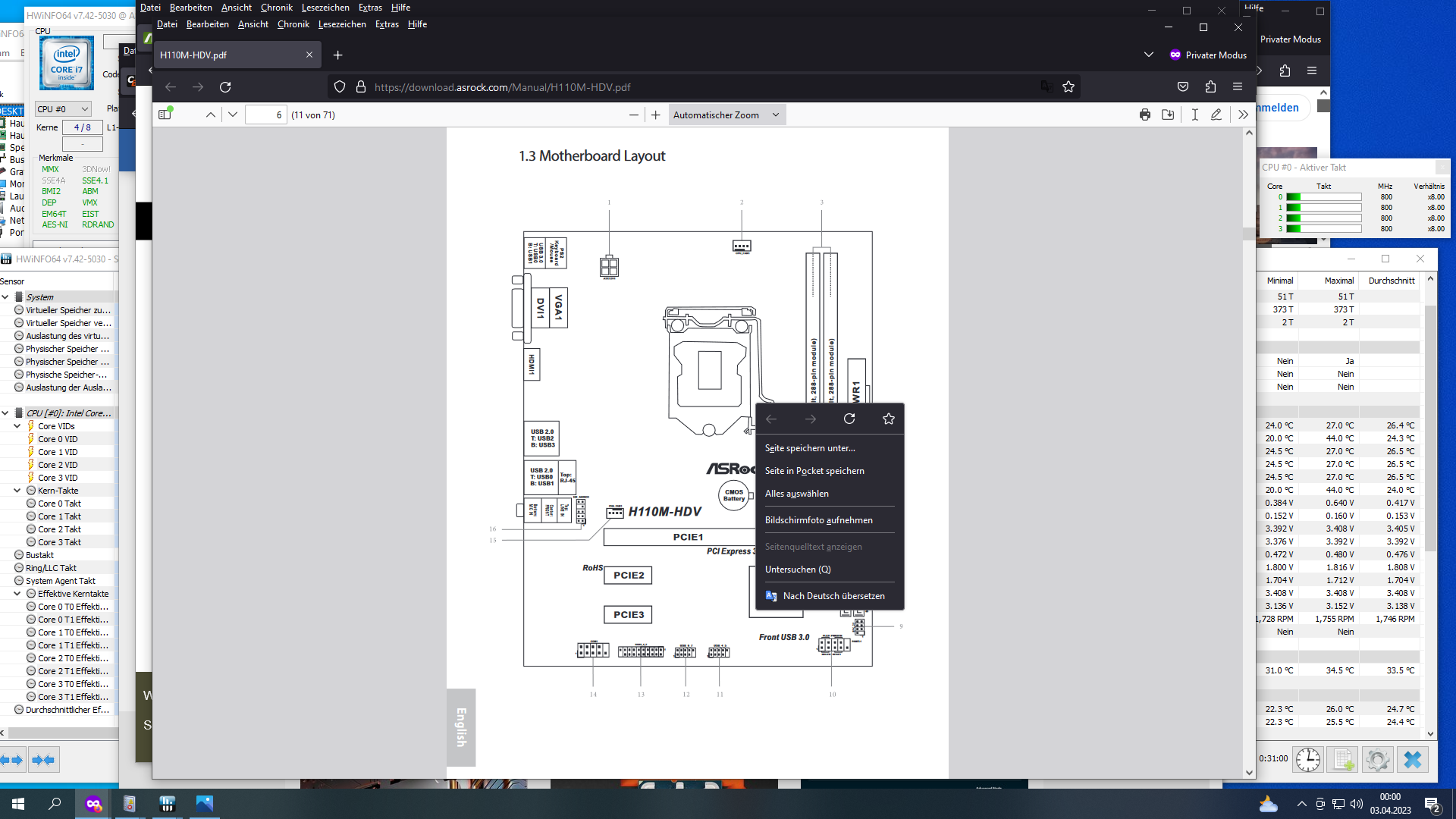Open the PDF annotation pen tool
Screen dimensions: 1456x819
1216,115
